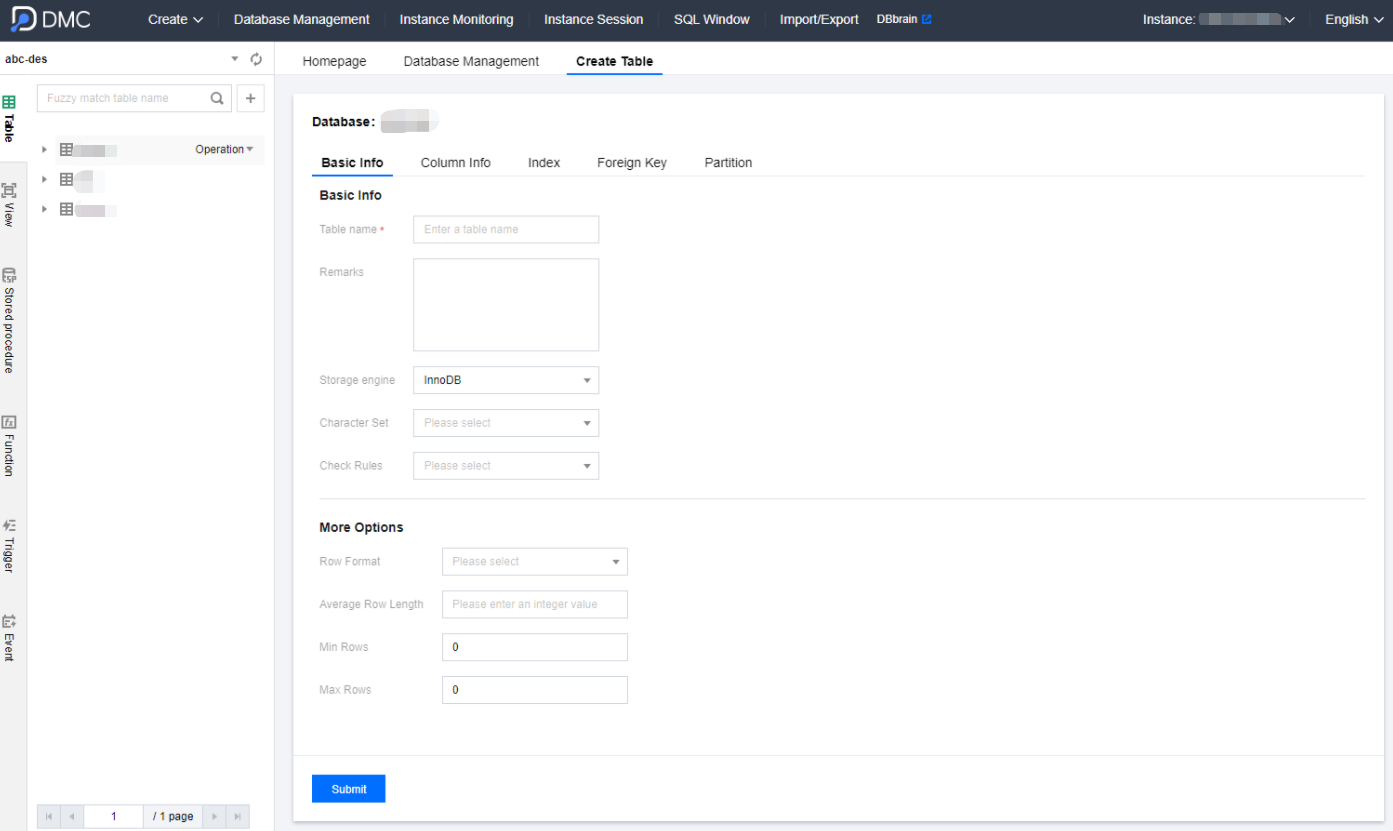Open the Event sidebar panel
The image size is (1393, 831).
pyautogui.click(x=9, y=637)
